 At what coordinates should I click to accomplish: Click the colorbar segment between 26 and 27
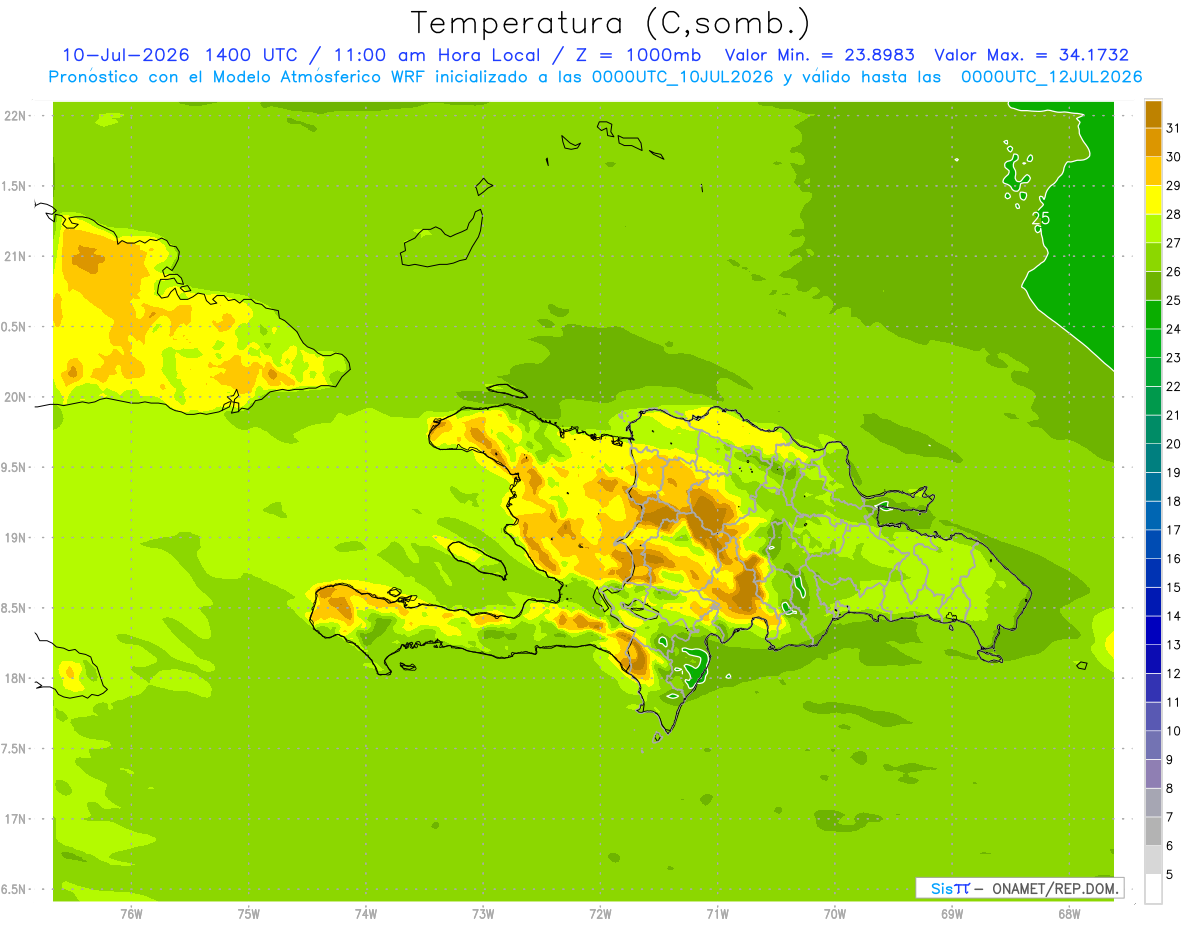coord(1153,257)
